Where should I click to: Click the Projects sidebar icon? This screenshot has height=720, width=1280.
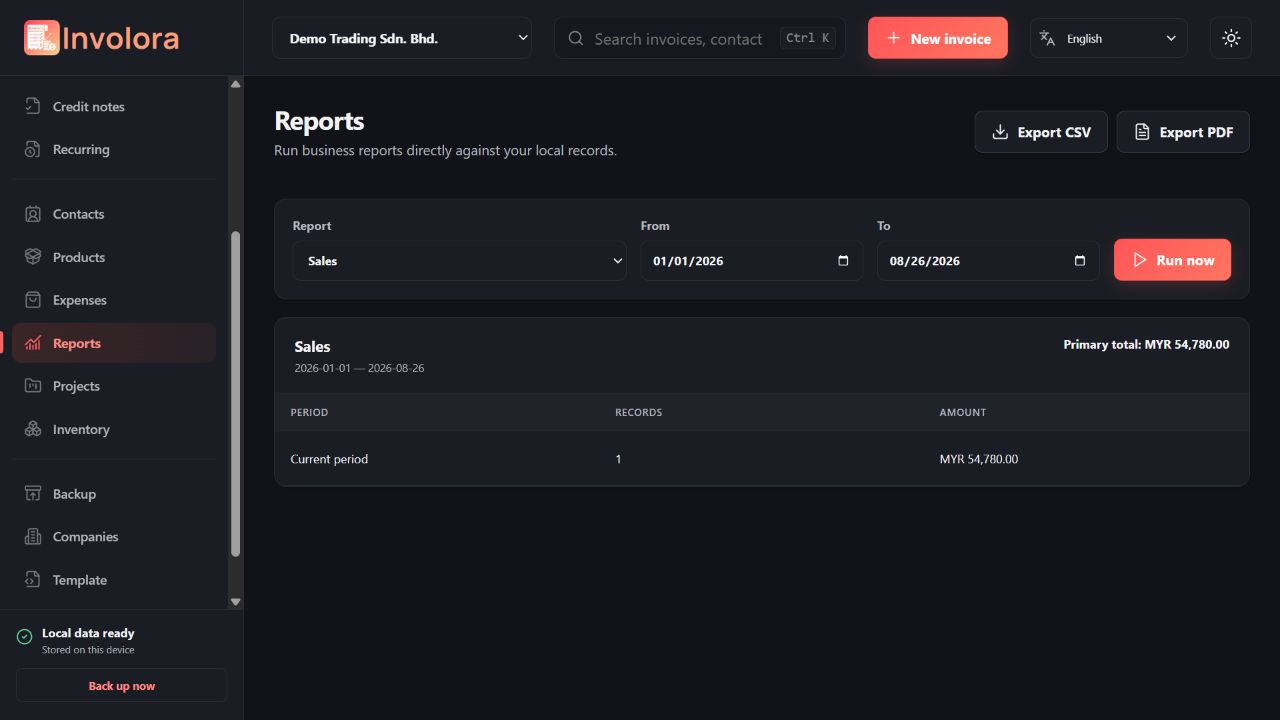pos(33,386)
